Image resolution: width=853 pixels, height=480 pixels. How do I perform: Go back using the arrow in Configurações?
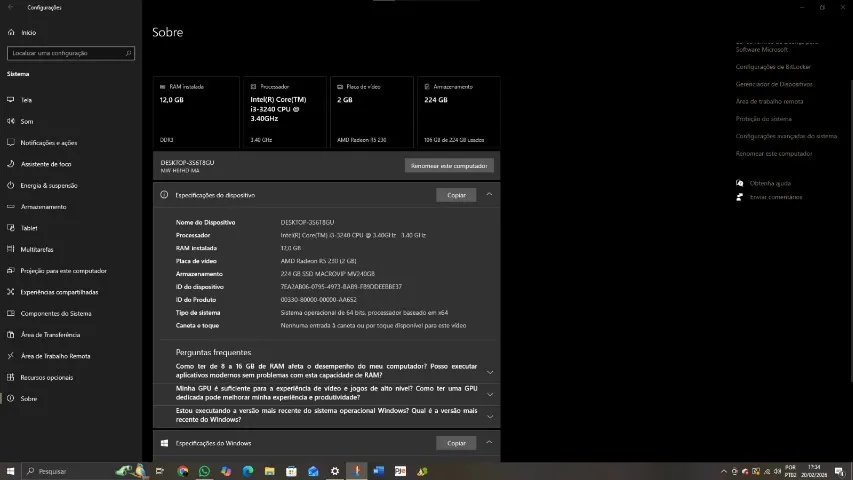(11, 7)
